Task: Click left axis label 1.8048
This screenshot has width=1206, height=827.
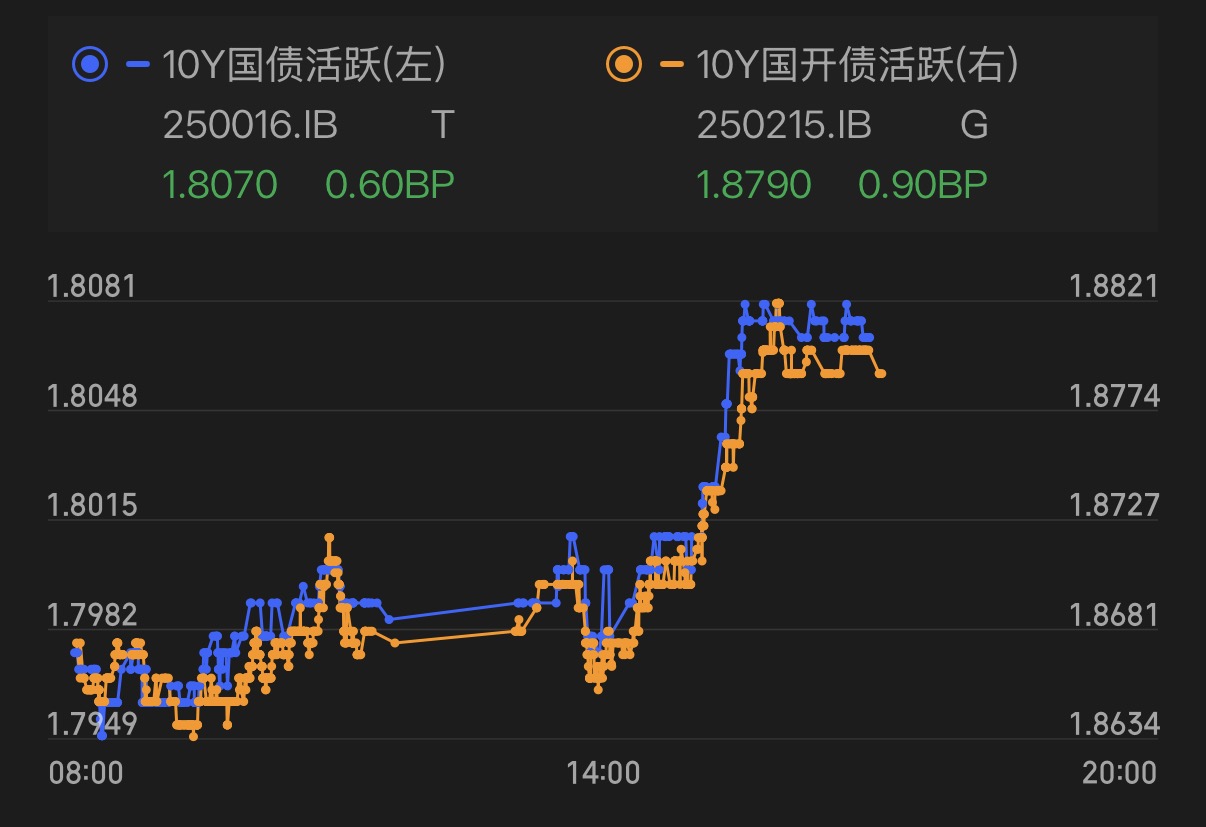Action: pos(91,397)
